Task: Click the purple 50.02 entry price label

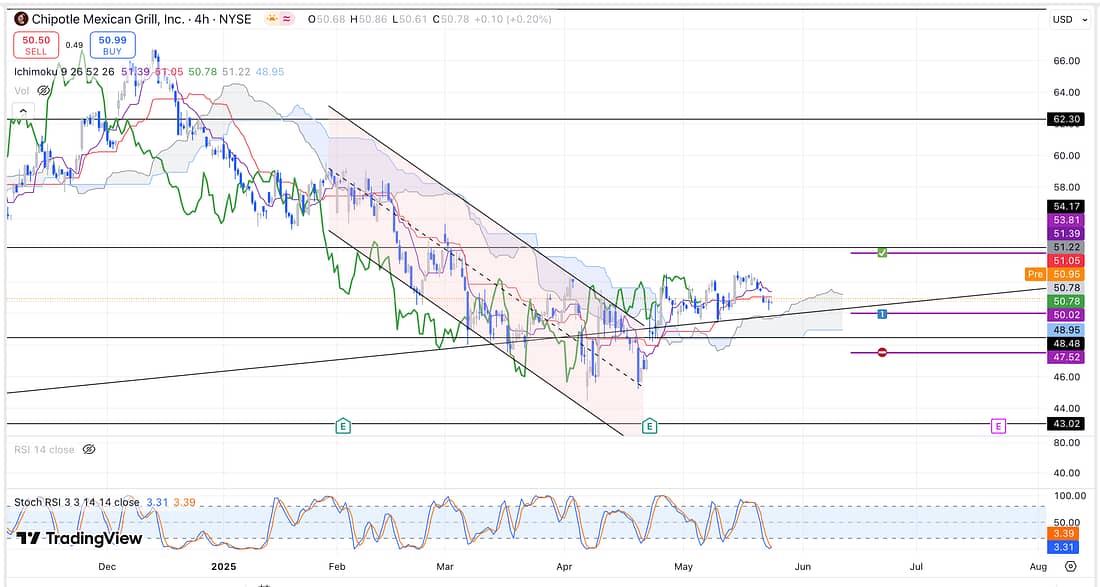Action: click(x=1066, y=315)
